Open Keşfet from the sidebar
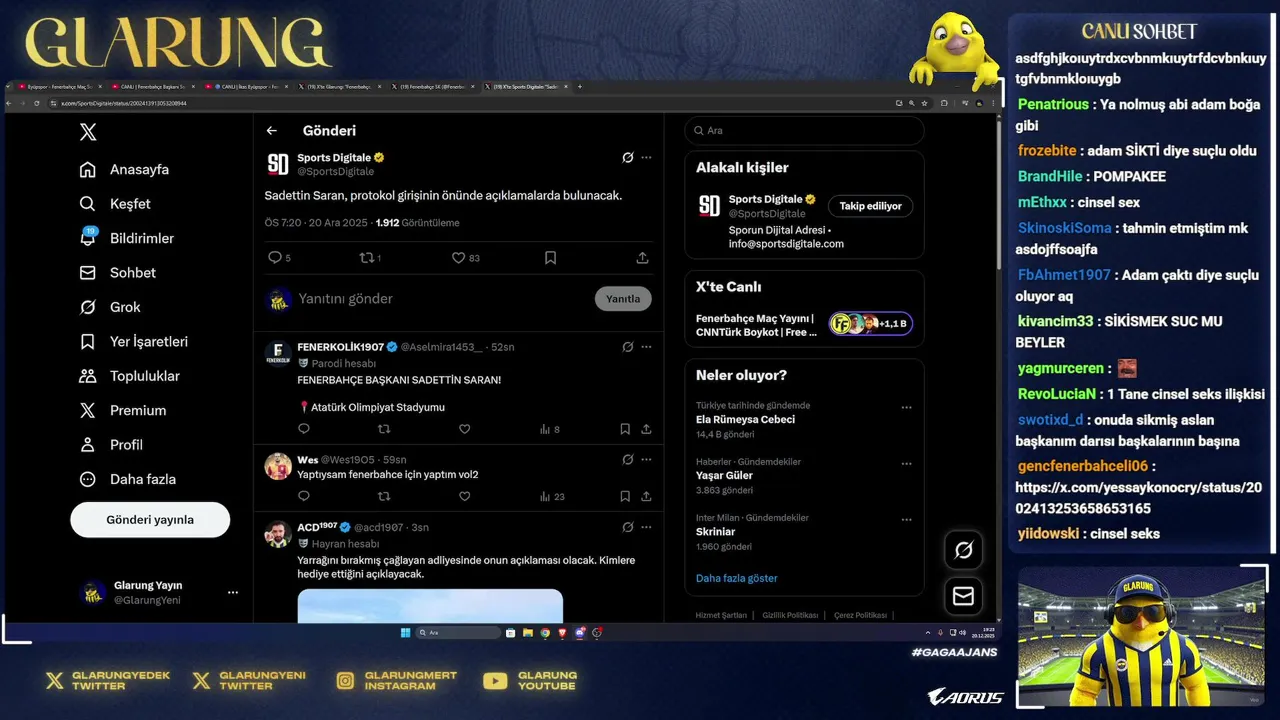The image size is (1280, 720). (115, 204)
